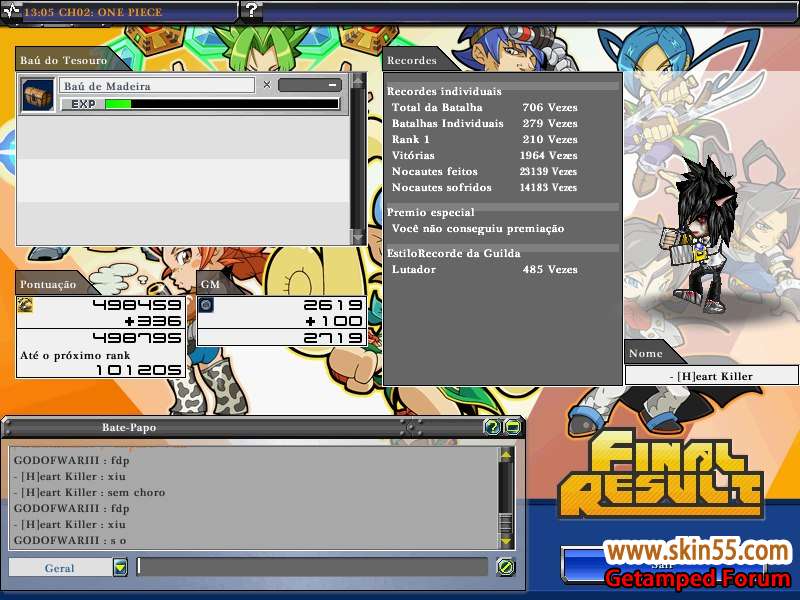Click Batalhas Individuais record row
Viewport: 800px width, 600px height.
click(x=485, y=123)
